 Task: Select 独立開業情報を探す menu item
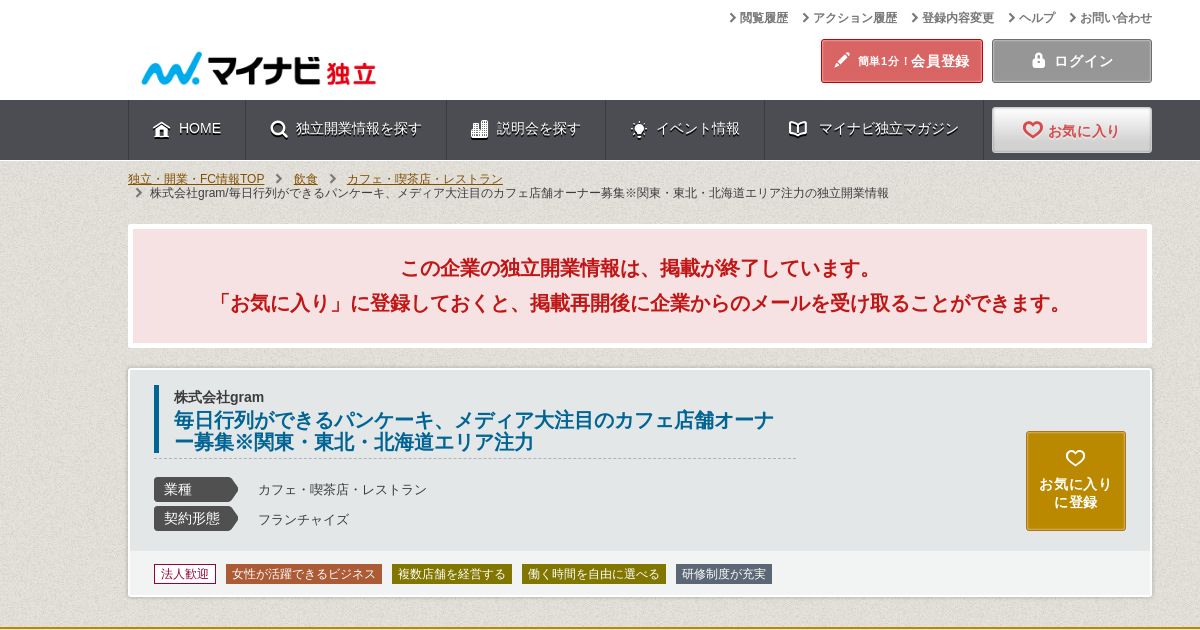pos(346,129)
